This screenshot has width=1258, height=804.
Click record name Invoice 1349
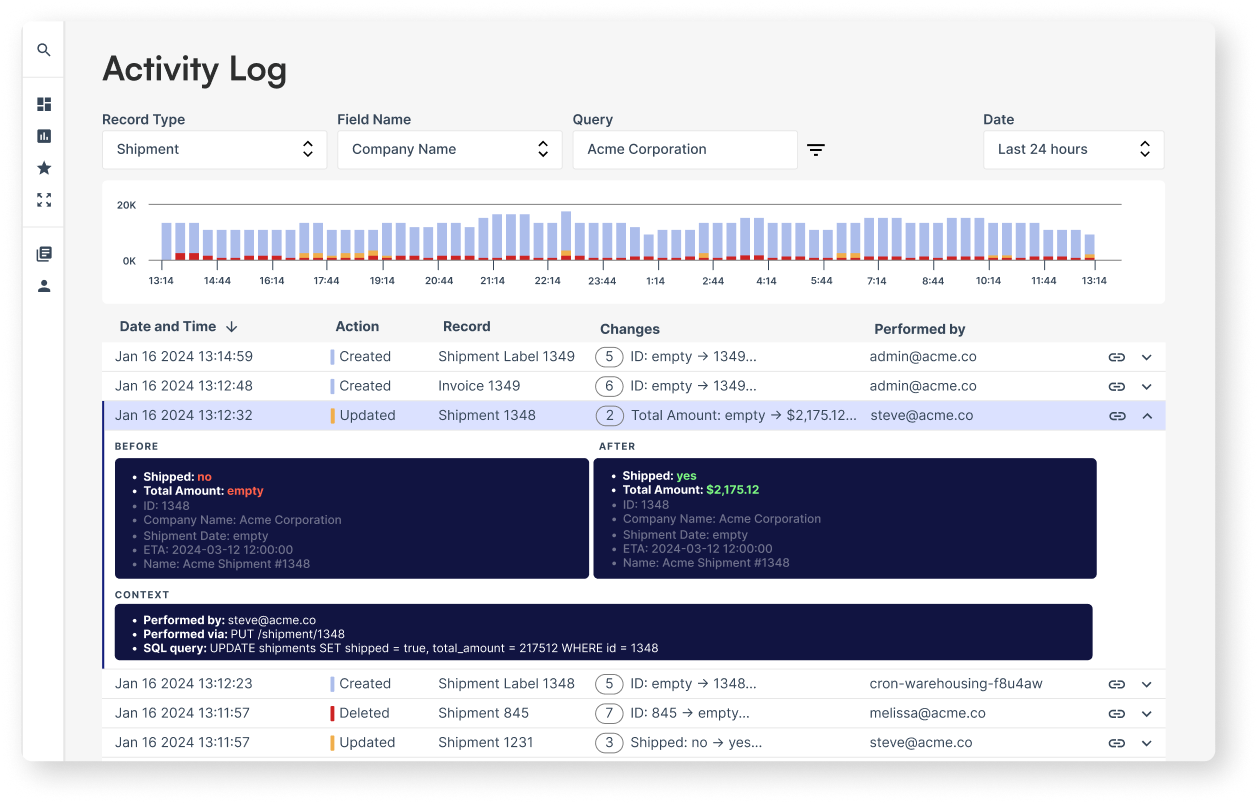point(479,385)
